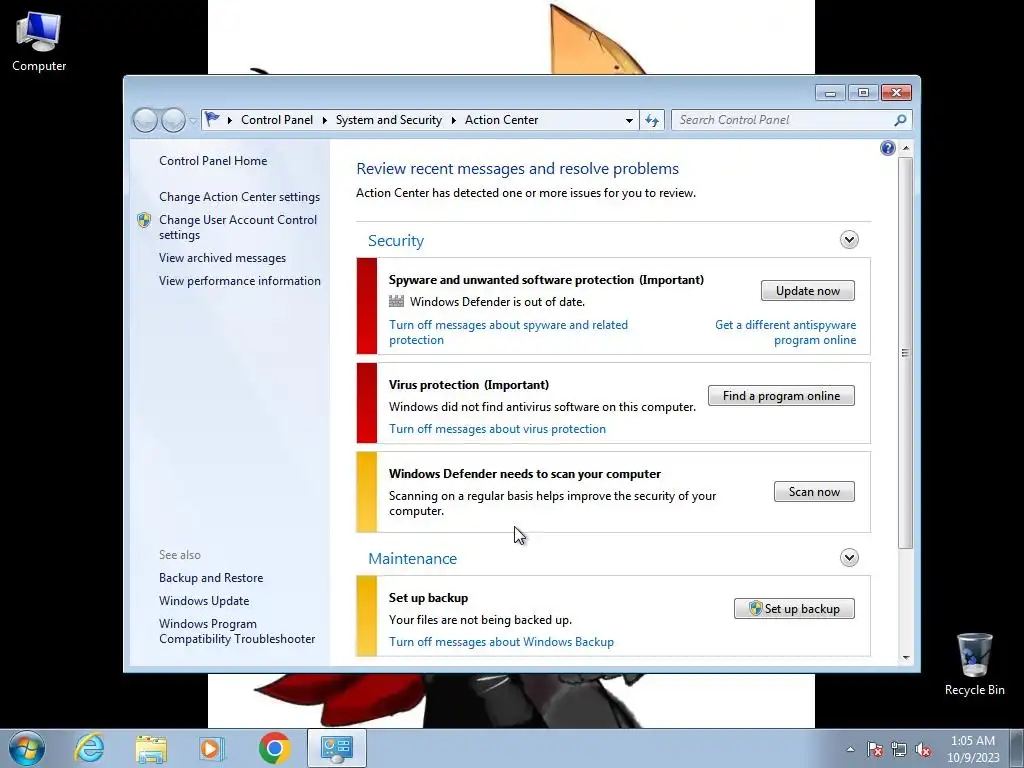The height and width of the screenshot is (768, 1024).
Task: Click the Show desktop strip
Action: [x=1017, y=748]
